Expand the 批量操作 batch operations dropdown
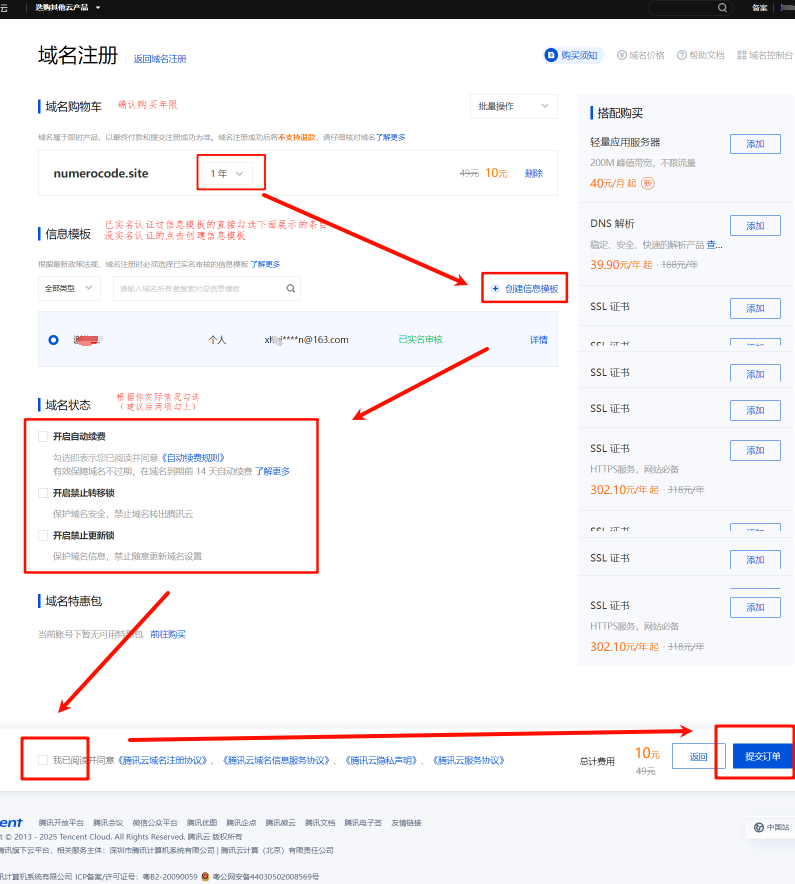795x884 pixels. 513,106
